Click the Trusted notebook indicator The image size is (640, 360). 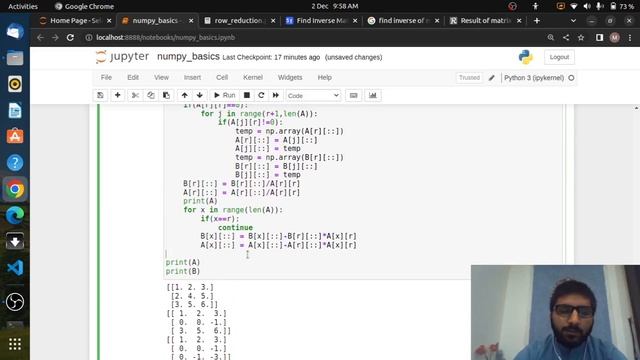[469, 78]
